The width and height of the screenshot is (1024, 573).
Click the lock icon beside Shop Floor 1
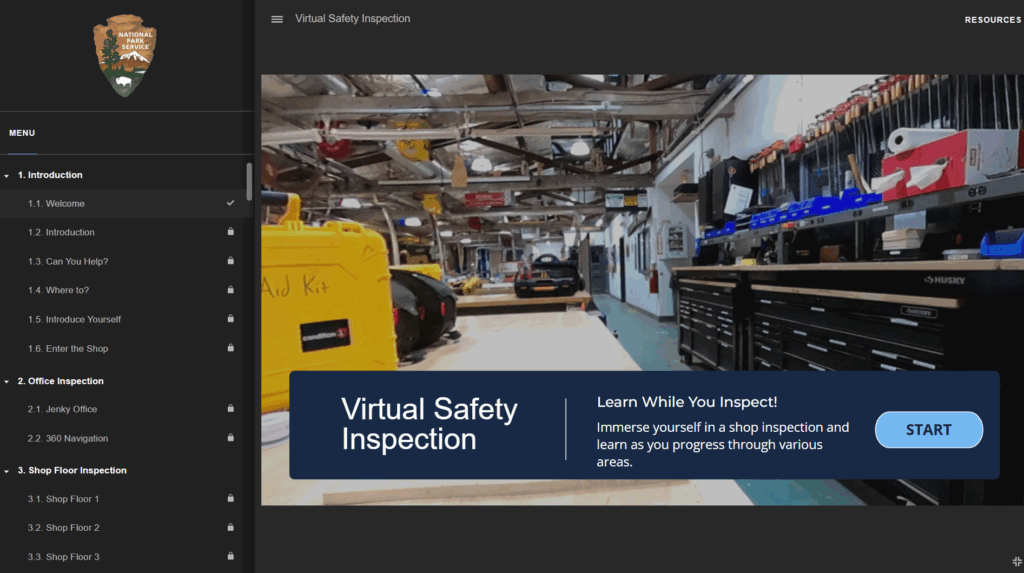pos(231,499)
